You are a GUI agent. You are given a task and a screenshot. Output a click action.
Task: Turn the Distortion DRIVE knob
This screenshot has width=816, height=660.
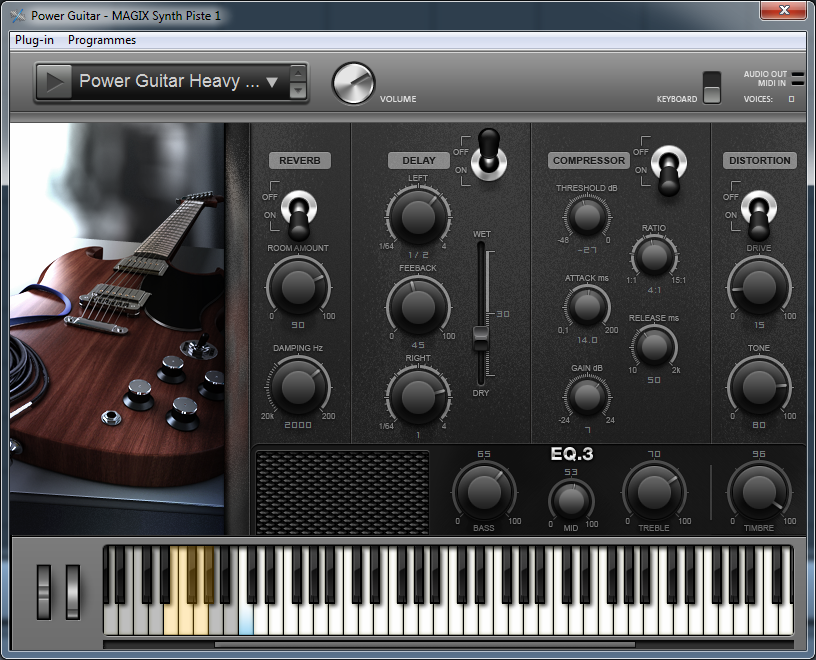pos(758,288)
